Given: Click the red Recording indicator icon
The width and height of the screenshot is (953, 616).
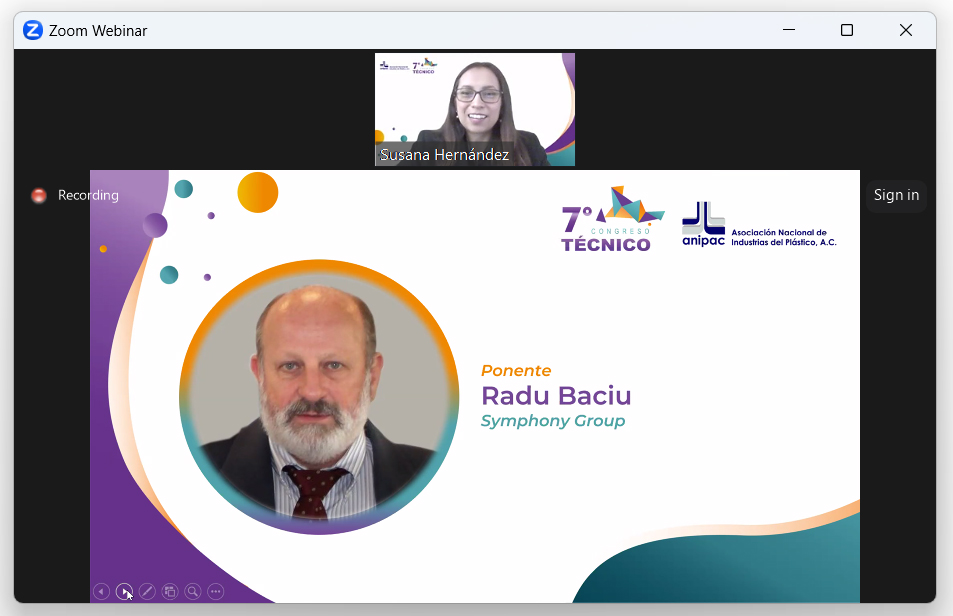Looking at the screenshot, I should click(39, 196).
